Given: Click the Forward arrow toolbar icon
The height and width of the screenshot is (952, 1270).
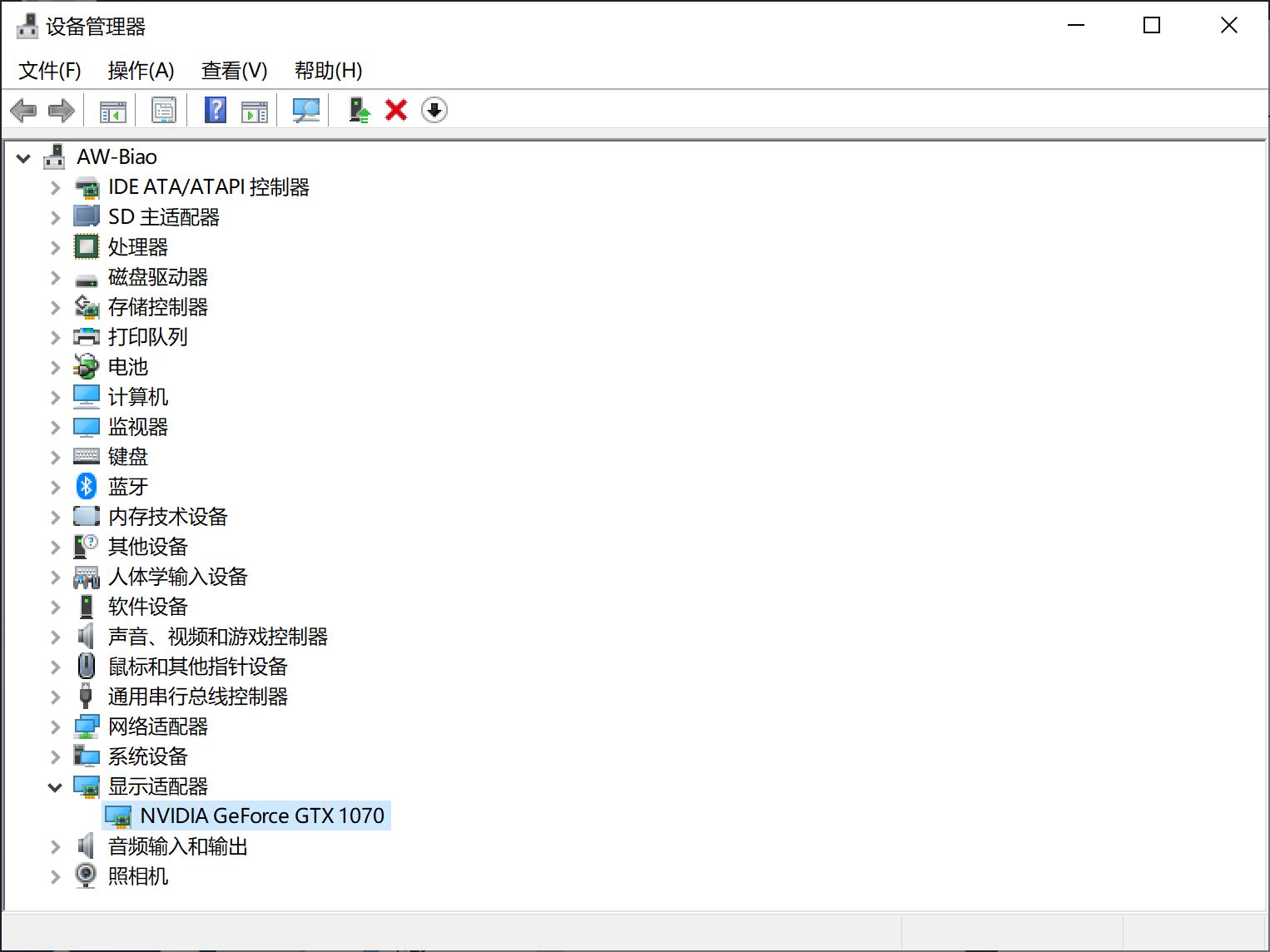Looking at the screenshot, I should (x=62, y=110).
